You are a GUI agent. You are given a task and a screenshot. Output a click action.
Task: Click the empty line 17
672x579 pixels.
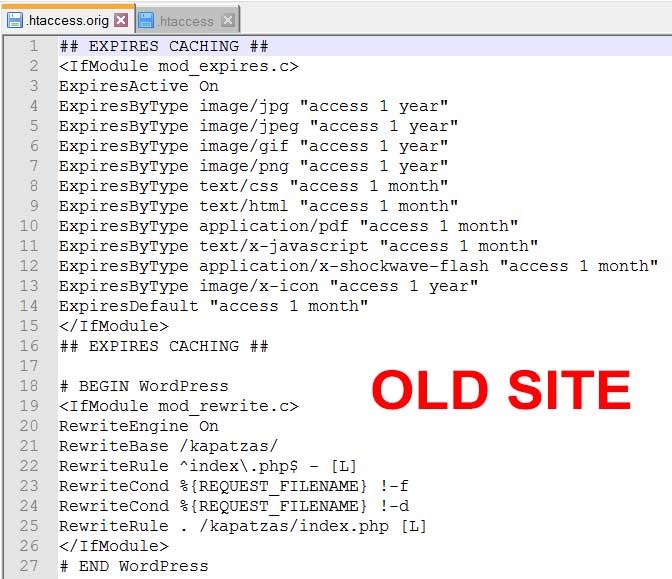(x=200, y=366)
